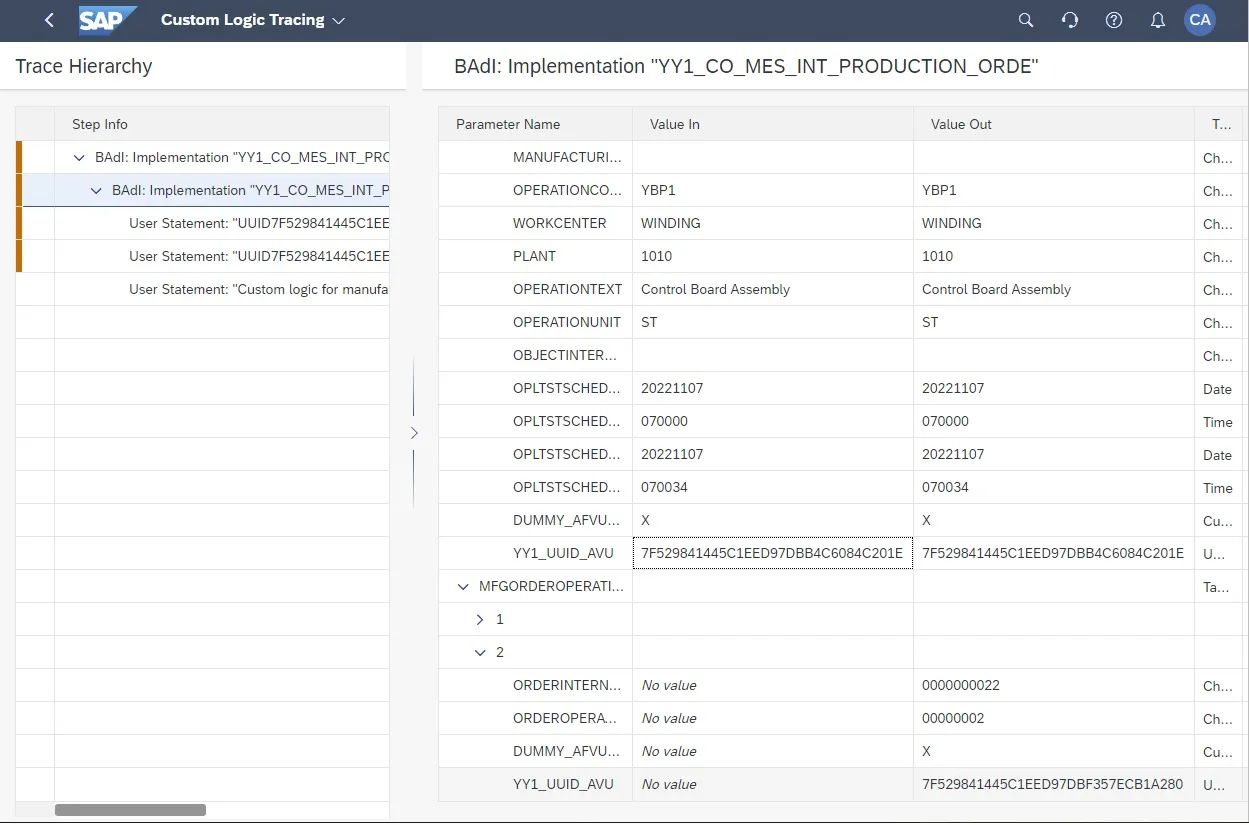Select the 'Custom logic for manufa' user statement
1249x825 pixels.
click(x=258, y=289)
